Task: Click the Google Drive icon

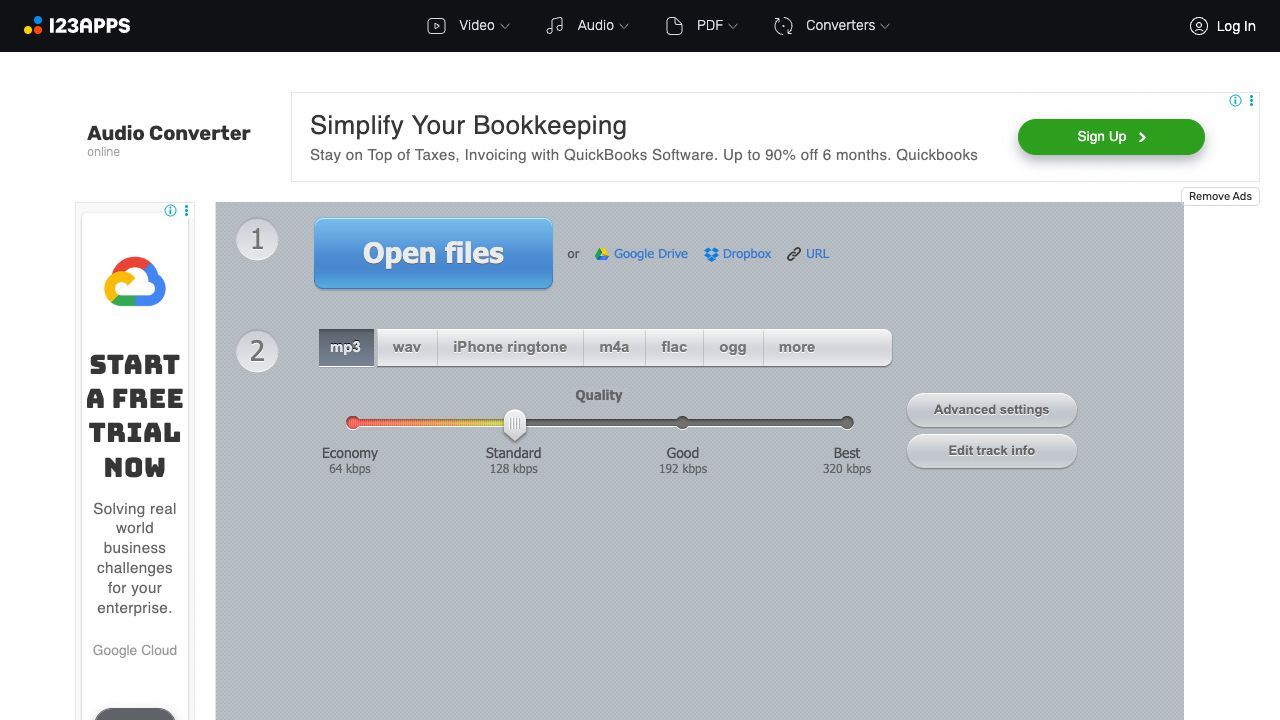Action: coord(602,254)
